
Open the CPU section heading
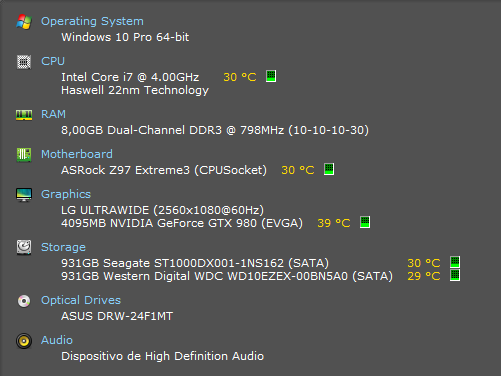click(53, 61)
